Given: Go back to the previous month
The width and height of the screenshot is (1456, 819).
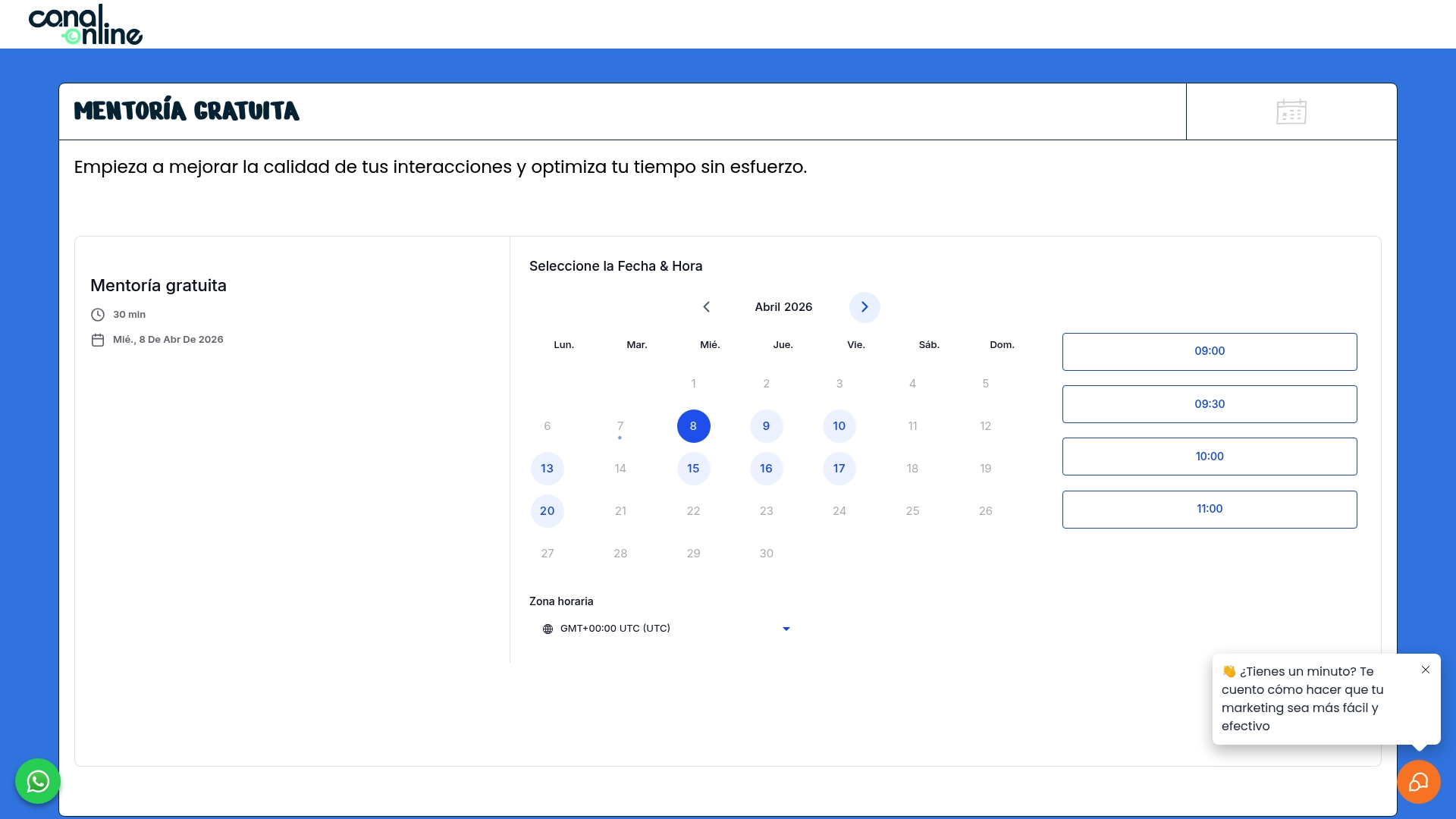Looking at the screenshot, I should 706,307.
